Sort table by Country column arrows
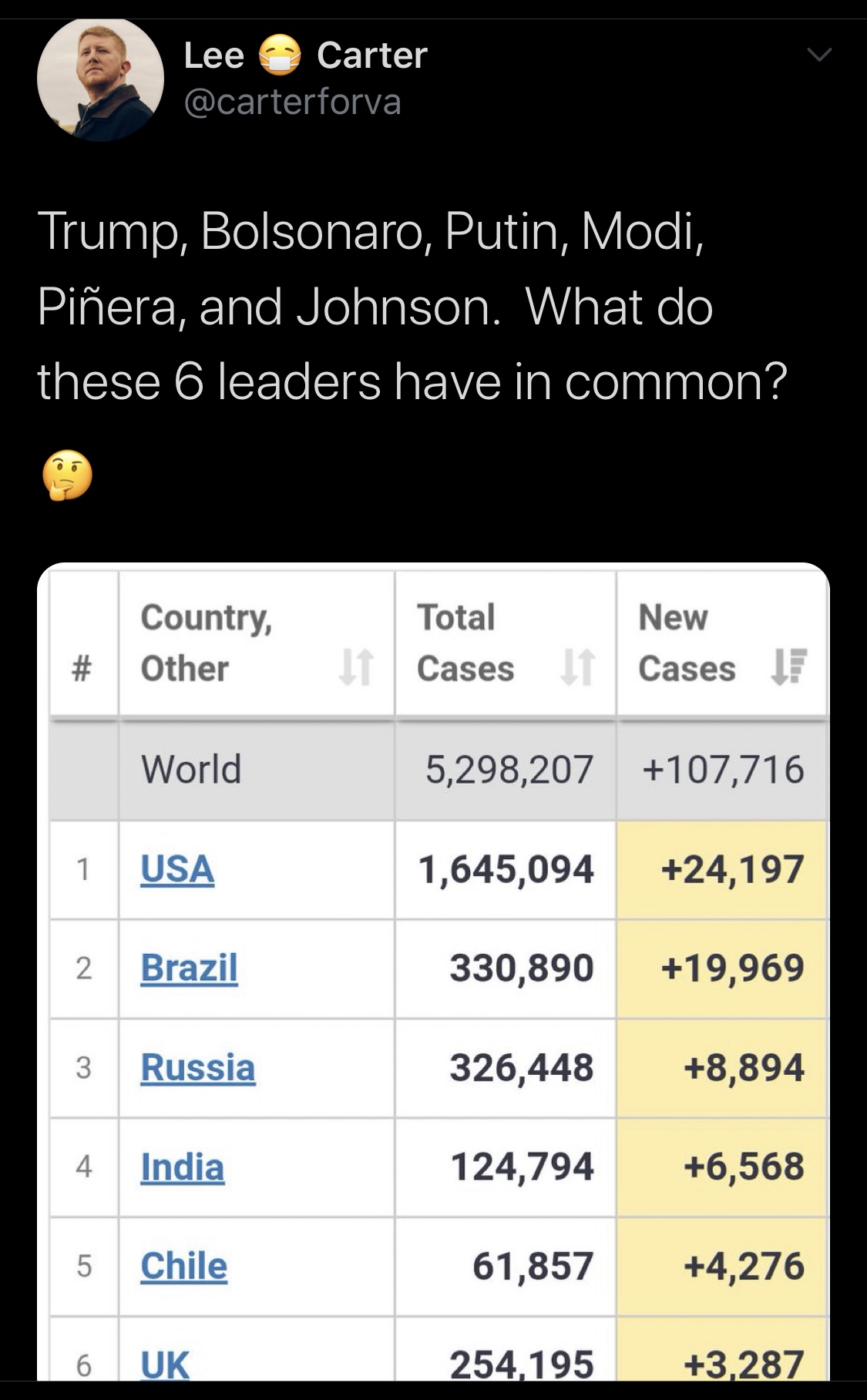 click(356, 667)
